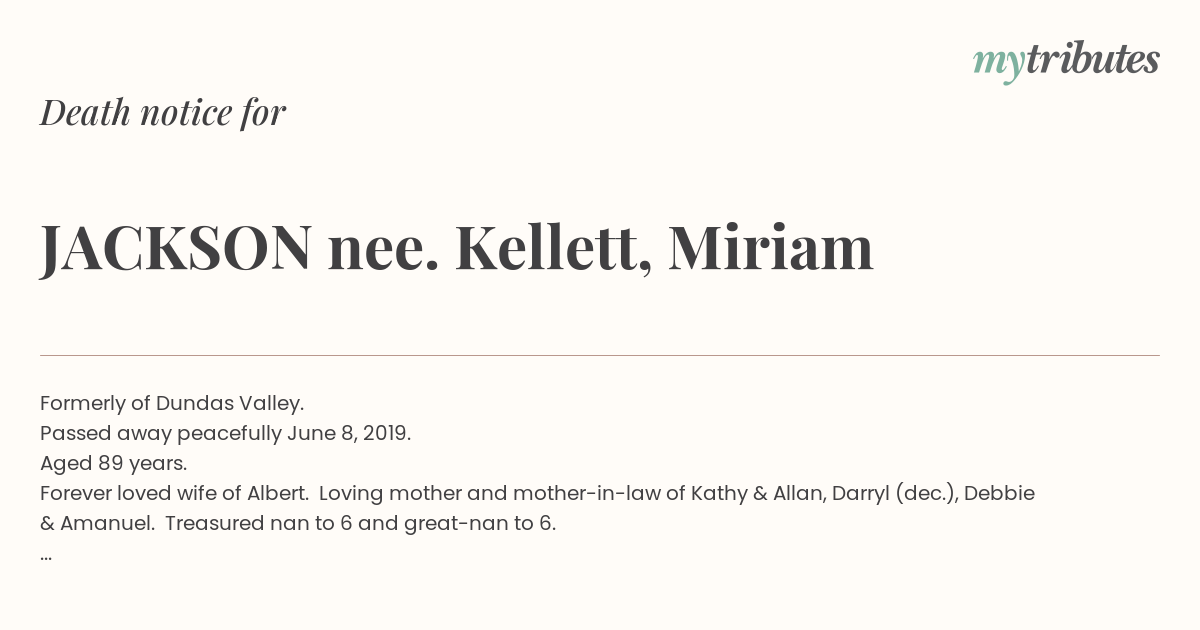Select the word JACKSON in the title
The width and height of the screenshot is (1200, 630).
click(x=176, y=247)
